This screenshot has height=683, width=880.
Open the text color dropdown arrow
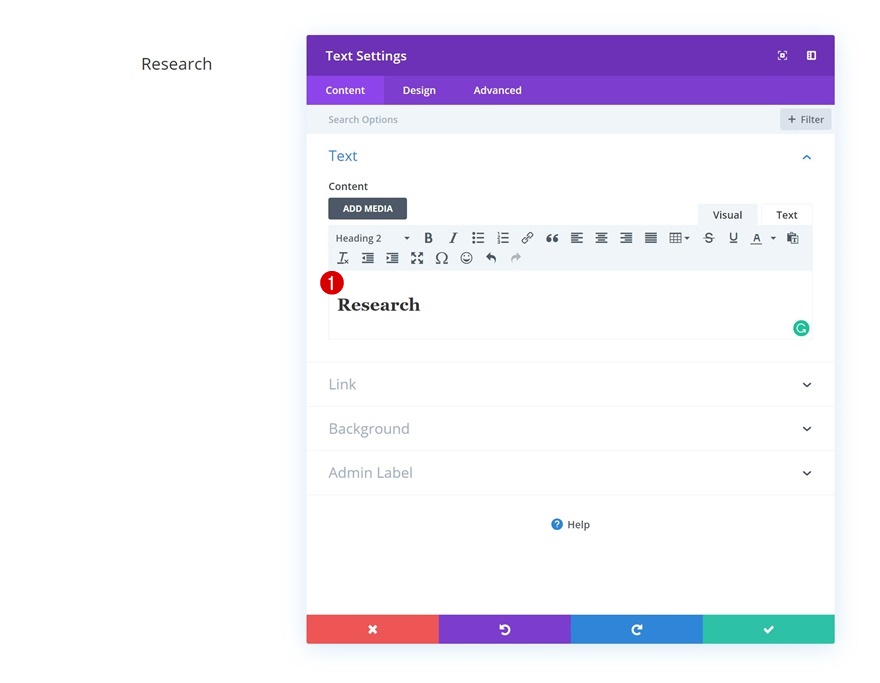click(773, 238)
